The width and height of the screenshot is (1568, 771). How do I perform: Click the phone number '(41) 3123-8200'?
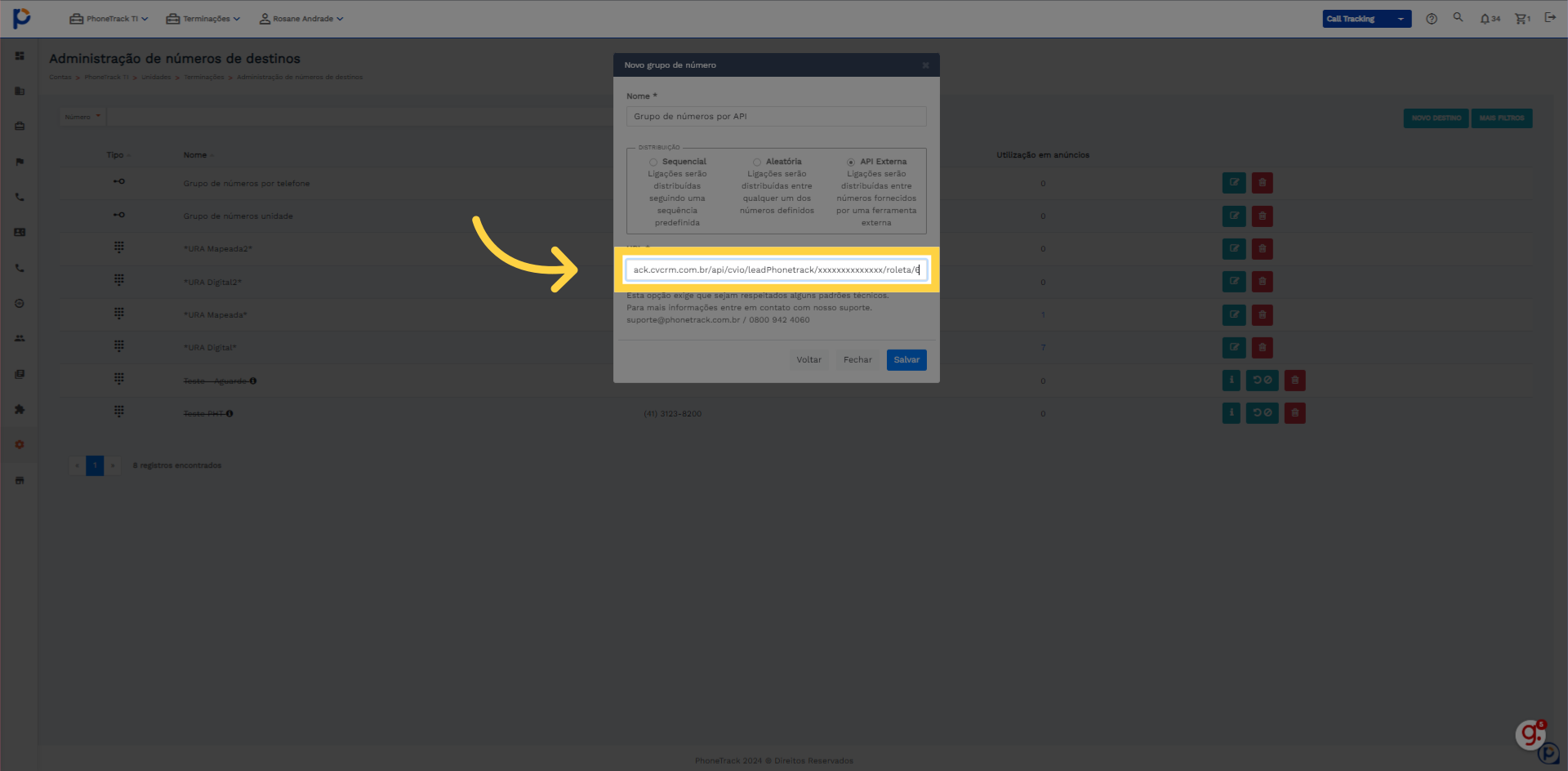click(672, 414)
